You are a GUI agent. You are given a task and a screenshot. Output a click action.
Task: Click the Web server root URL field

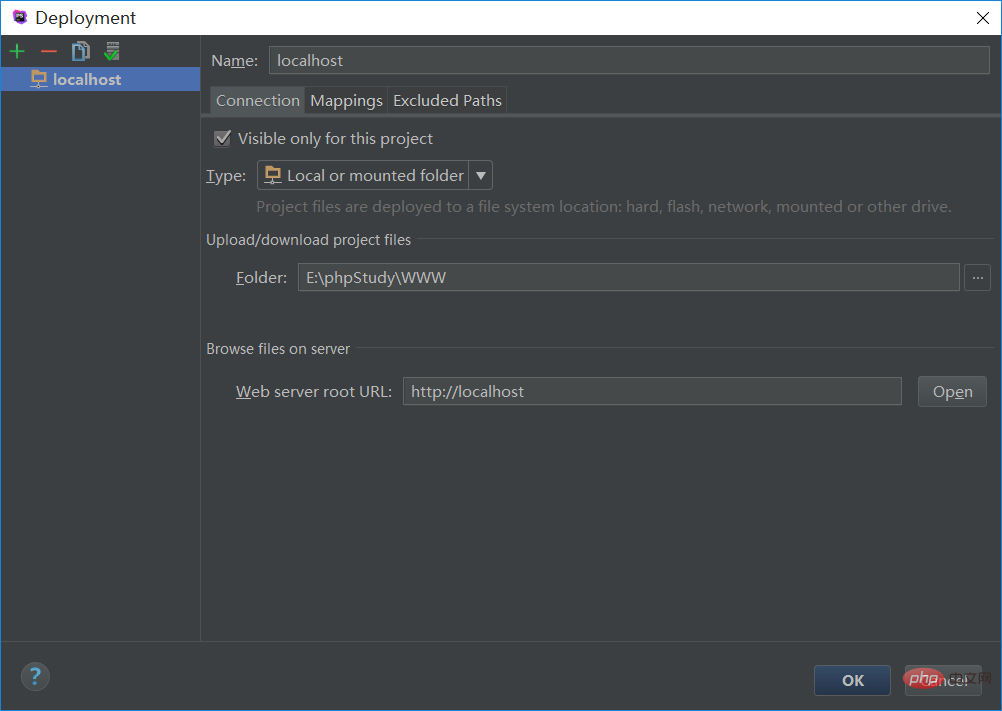click(652, 391)
